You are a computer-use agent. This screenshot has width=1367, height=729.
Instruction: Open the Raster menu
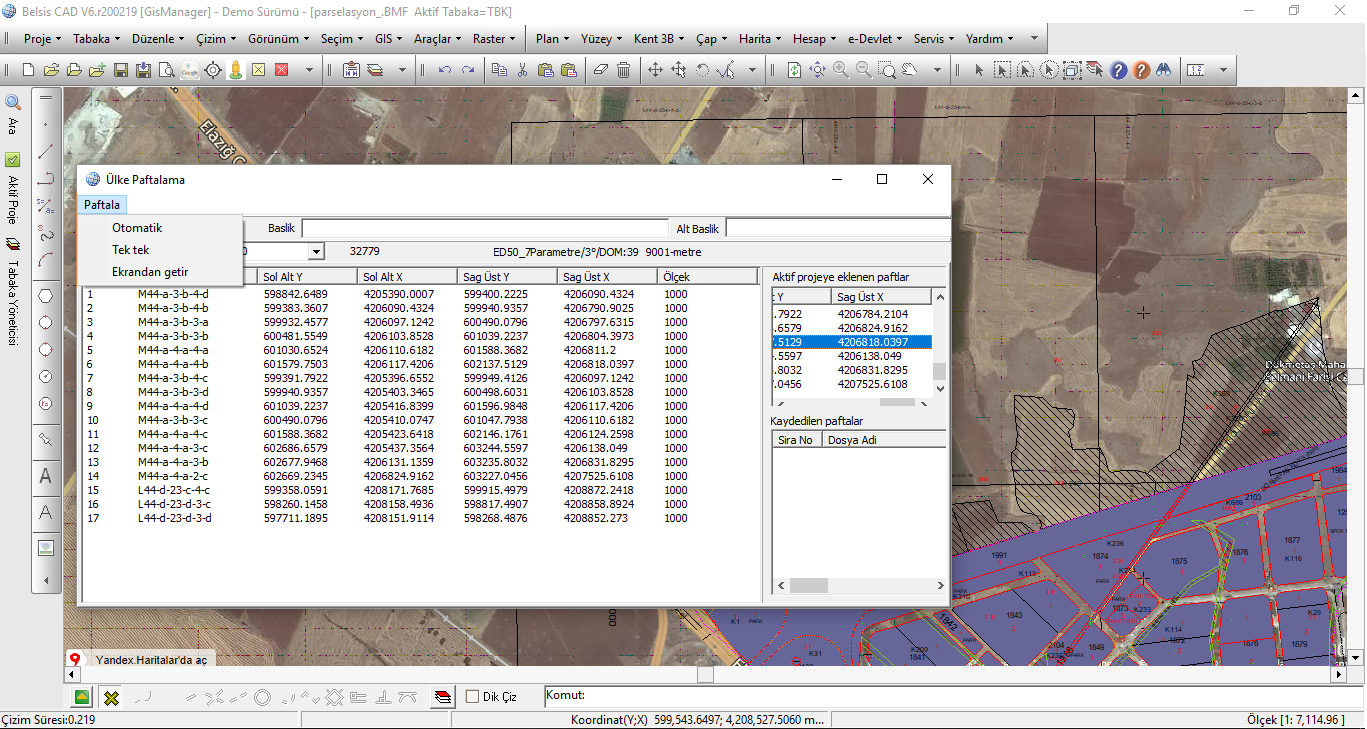(x=494, y=39)
